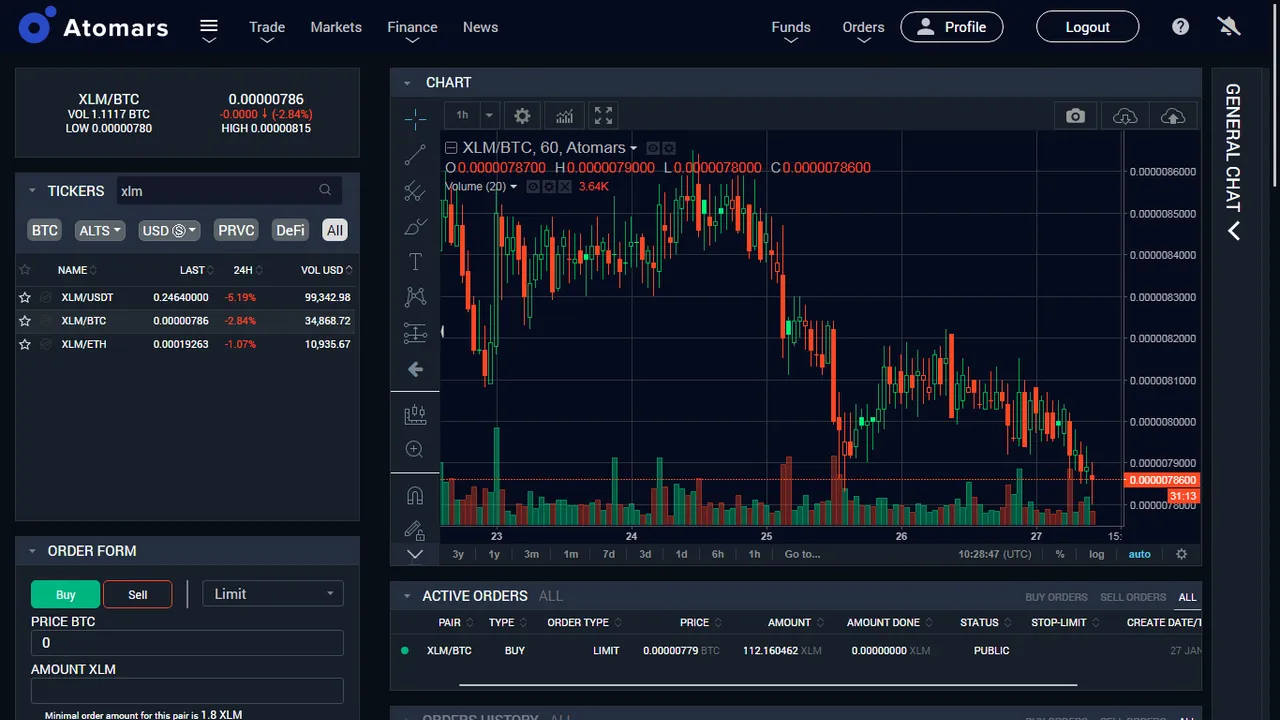Select the zoom in tool
Viewport: 1280px width, 720px height.
(415, 450)
